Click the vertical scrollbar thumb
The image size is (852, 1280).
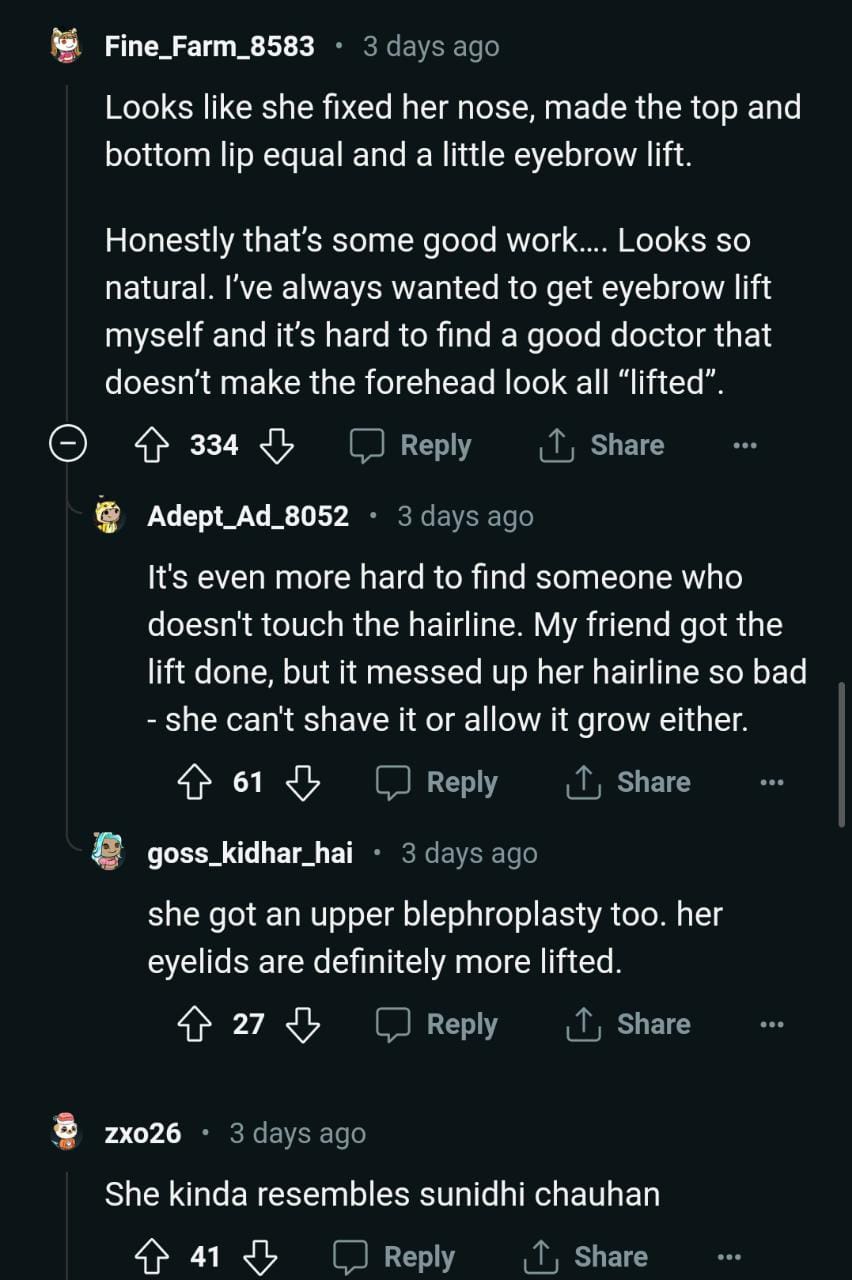pos(842,755)
